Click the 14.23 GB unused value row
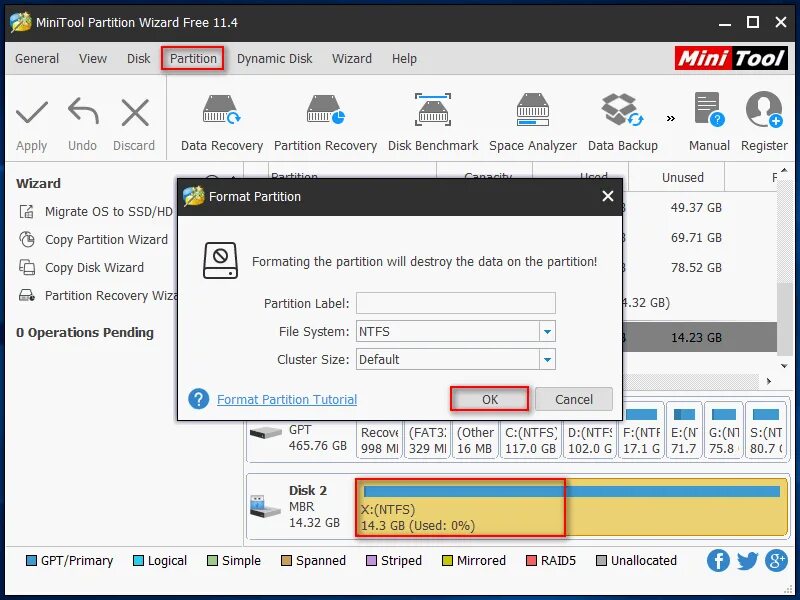Viewport: 800px width, 600px height. [696, 337]
